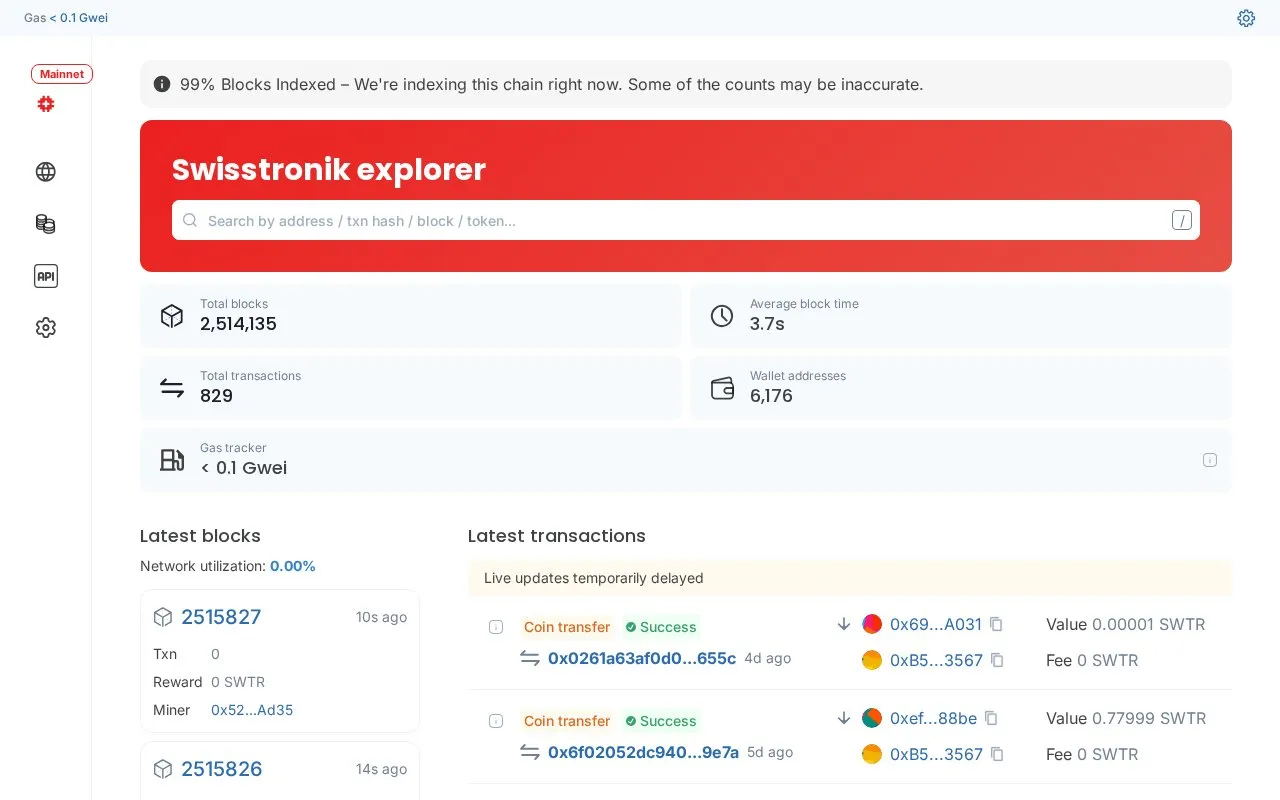Open the Blockchain globe menu in sidebar
This screenshot has width=1280, height=800.
click(x=46, y=172)
